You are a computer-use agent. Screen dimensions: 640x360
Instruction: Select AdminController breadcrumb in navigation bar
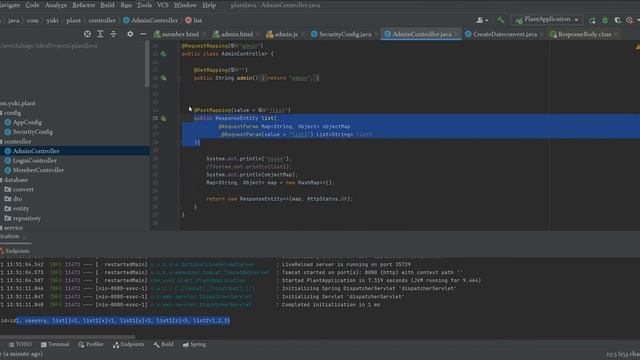(x=150, y=20)
